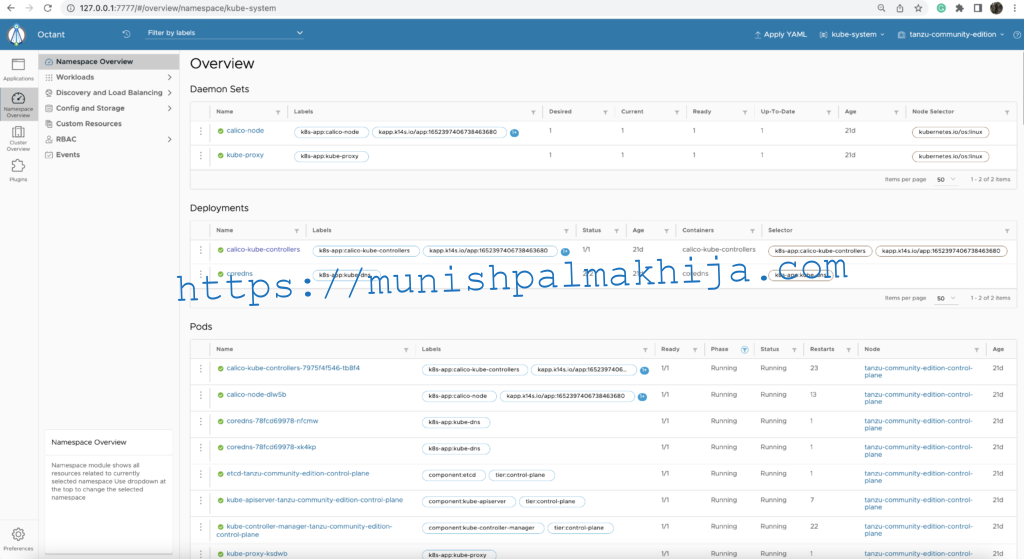Filter Daemon Sets by Labels column
Screen dimensions: 1024x559
(x=534, y=112)
